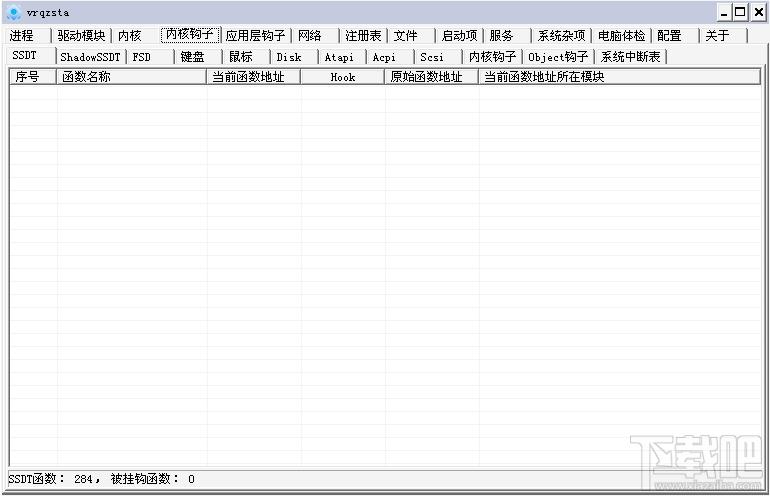The image size is (770, 496).
Task: Open the 系统中断表 sub-tab
Action: pos(631,57)
